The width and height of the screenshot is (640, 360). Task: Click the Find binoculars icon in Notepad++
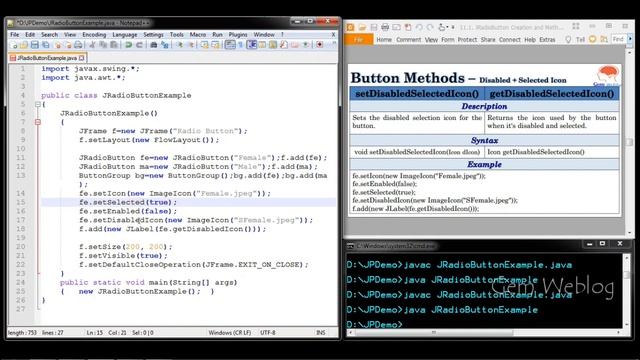154,45
